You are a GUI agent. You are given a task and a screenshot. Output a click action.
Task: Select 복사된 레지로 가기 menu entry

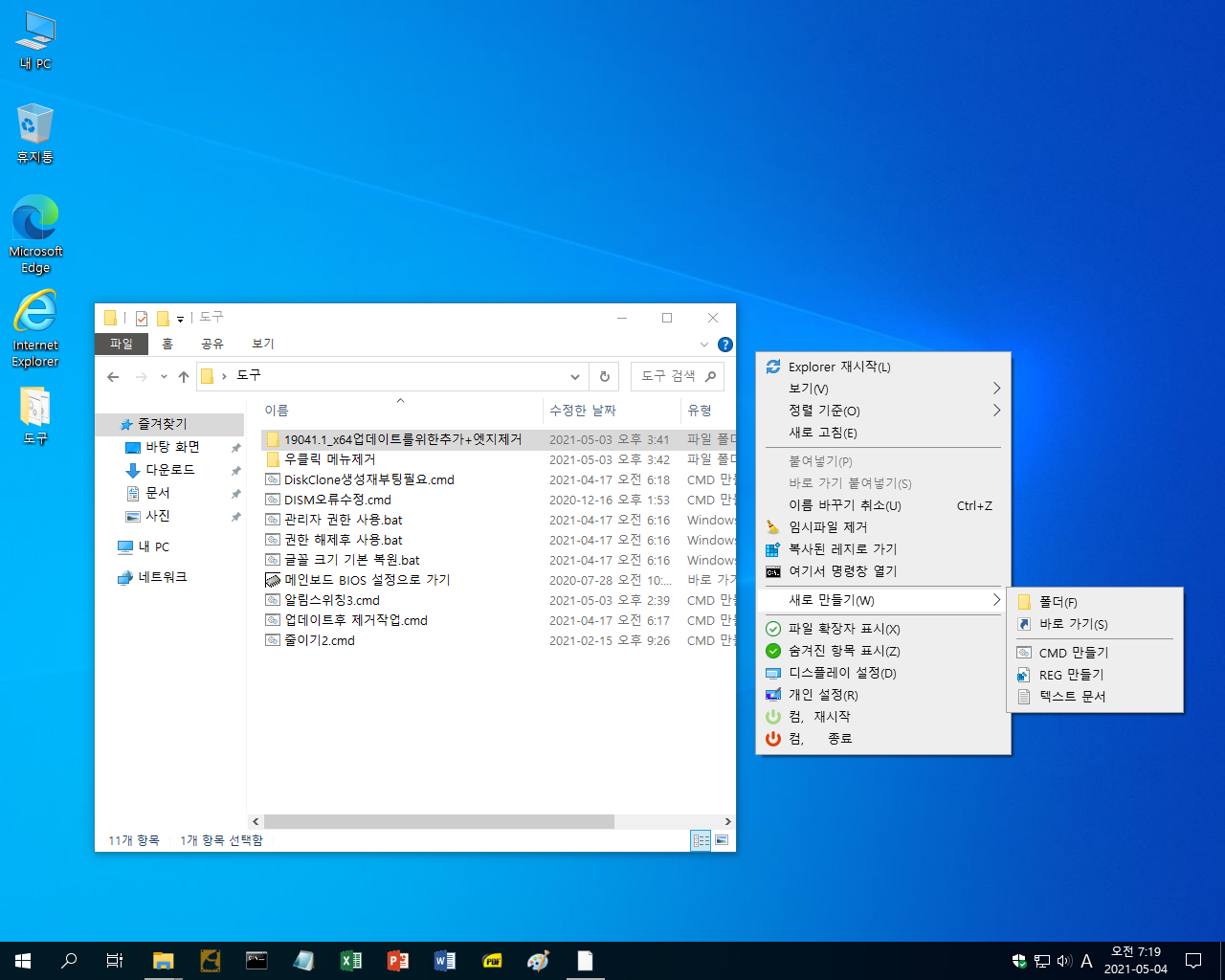882,548
